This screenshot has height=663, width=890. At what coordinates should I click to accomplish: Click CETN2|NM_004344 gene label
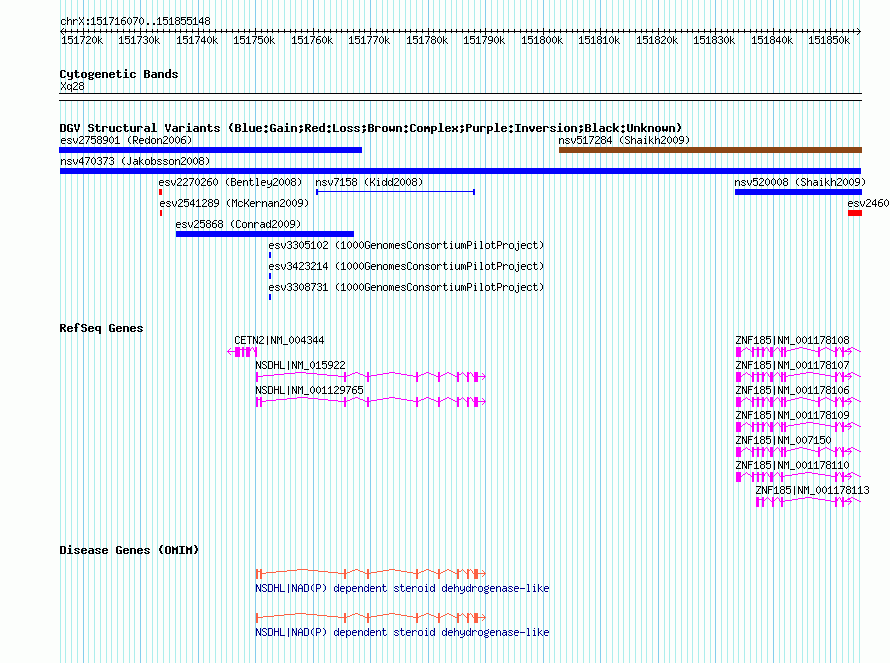[x=279, y=340]
